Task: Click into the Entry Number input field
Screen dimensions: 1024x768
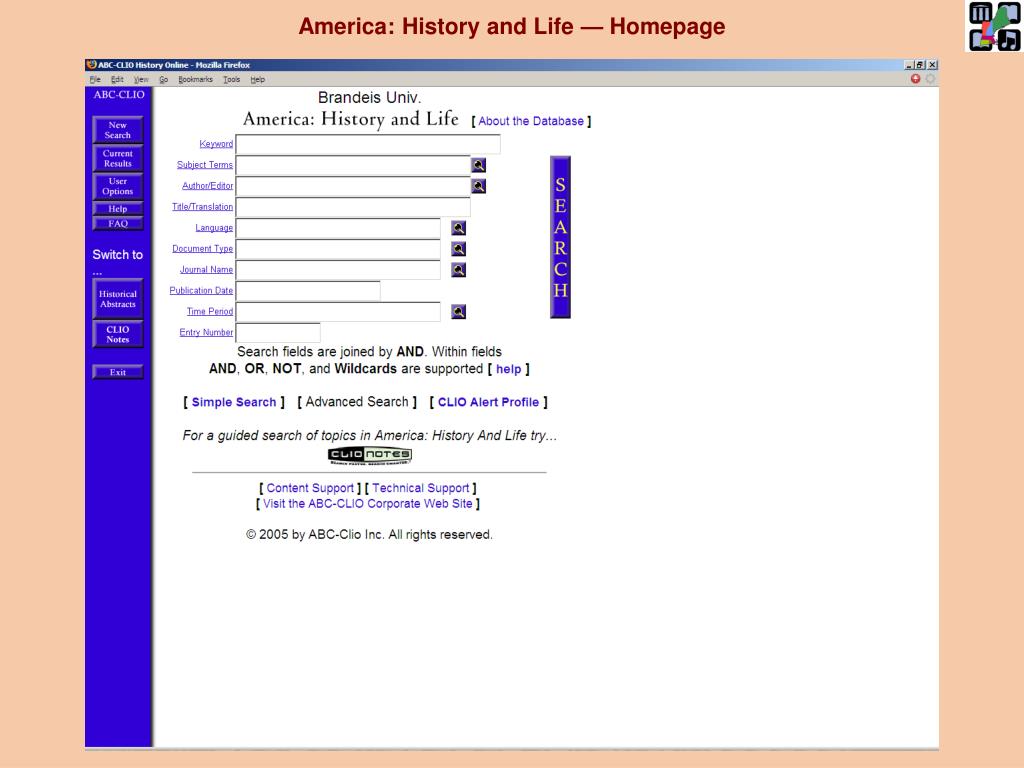Action: point(278,332)
